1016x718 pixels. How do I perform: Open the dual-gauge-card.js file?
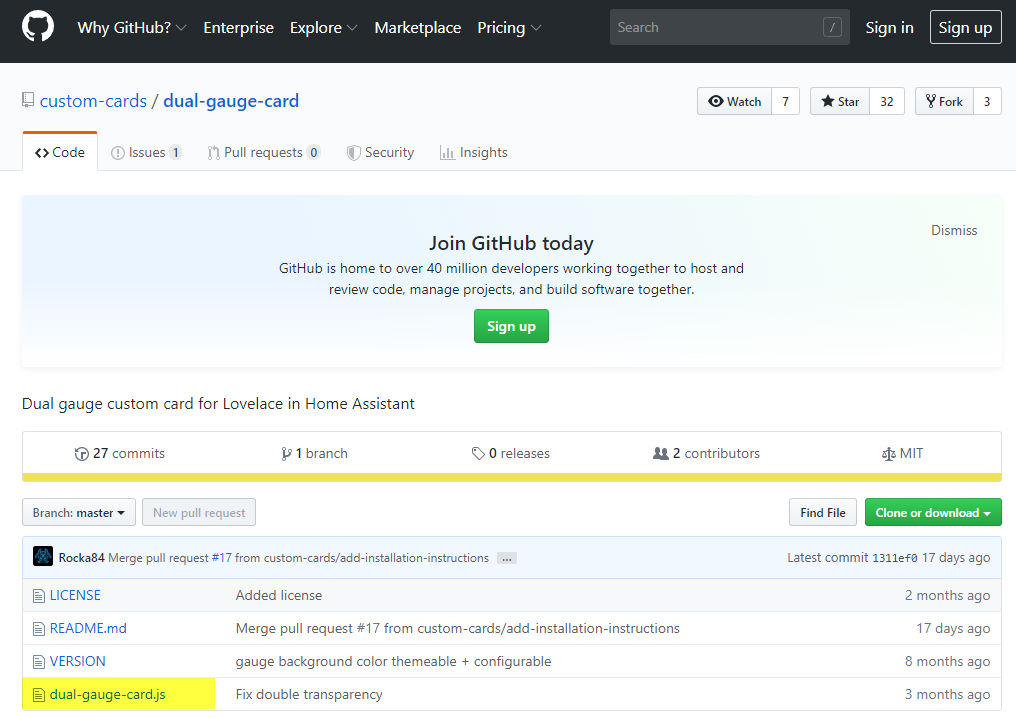tap(107, 694)
